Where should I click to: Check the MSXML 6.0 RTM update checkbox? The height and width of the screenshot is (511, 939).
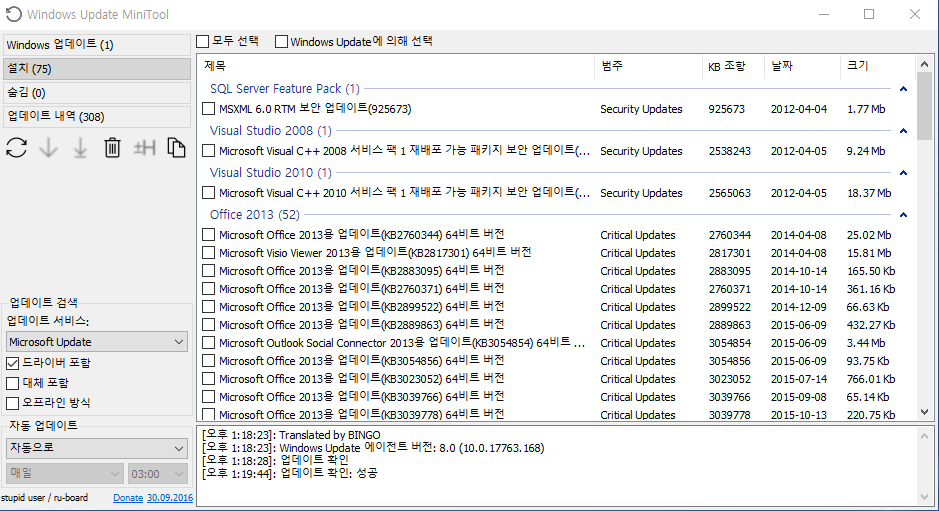tap(208, 109)
